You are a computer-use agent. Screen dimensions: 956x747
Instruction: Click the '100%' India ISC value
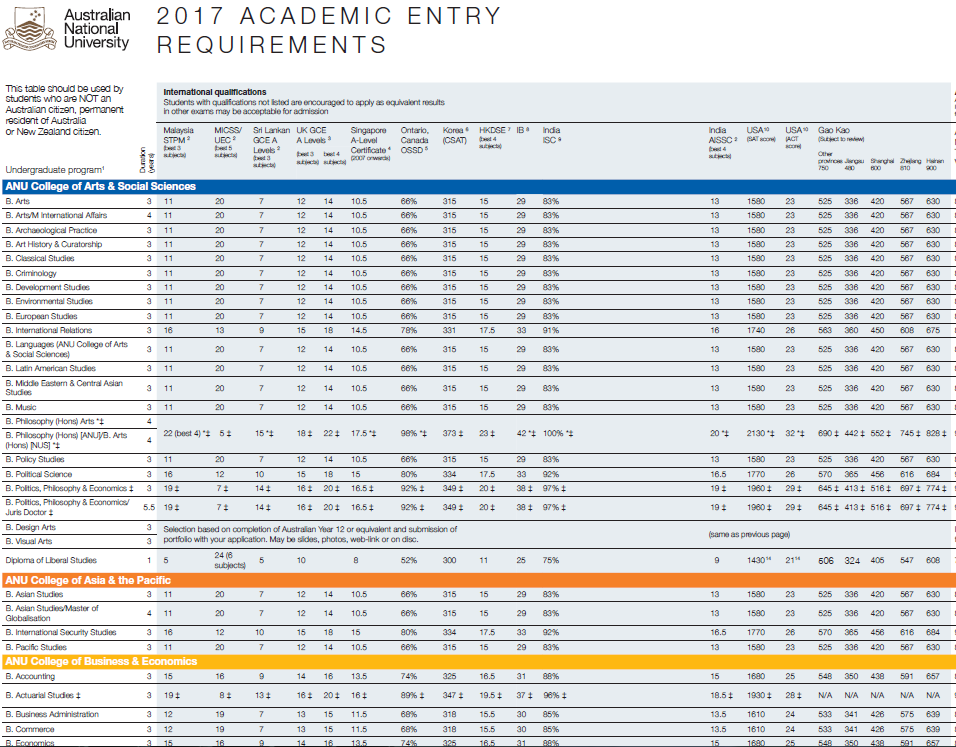pos(558,434)
